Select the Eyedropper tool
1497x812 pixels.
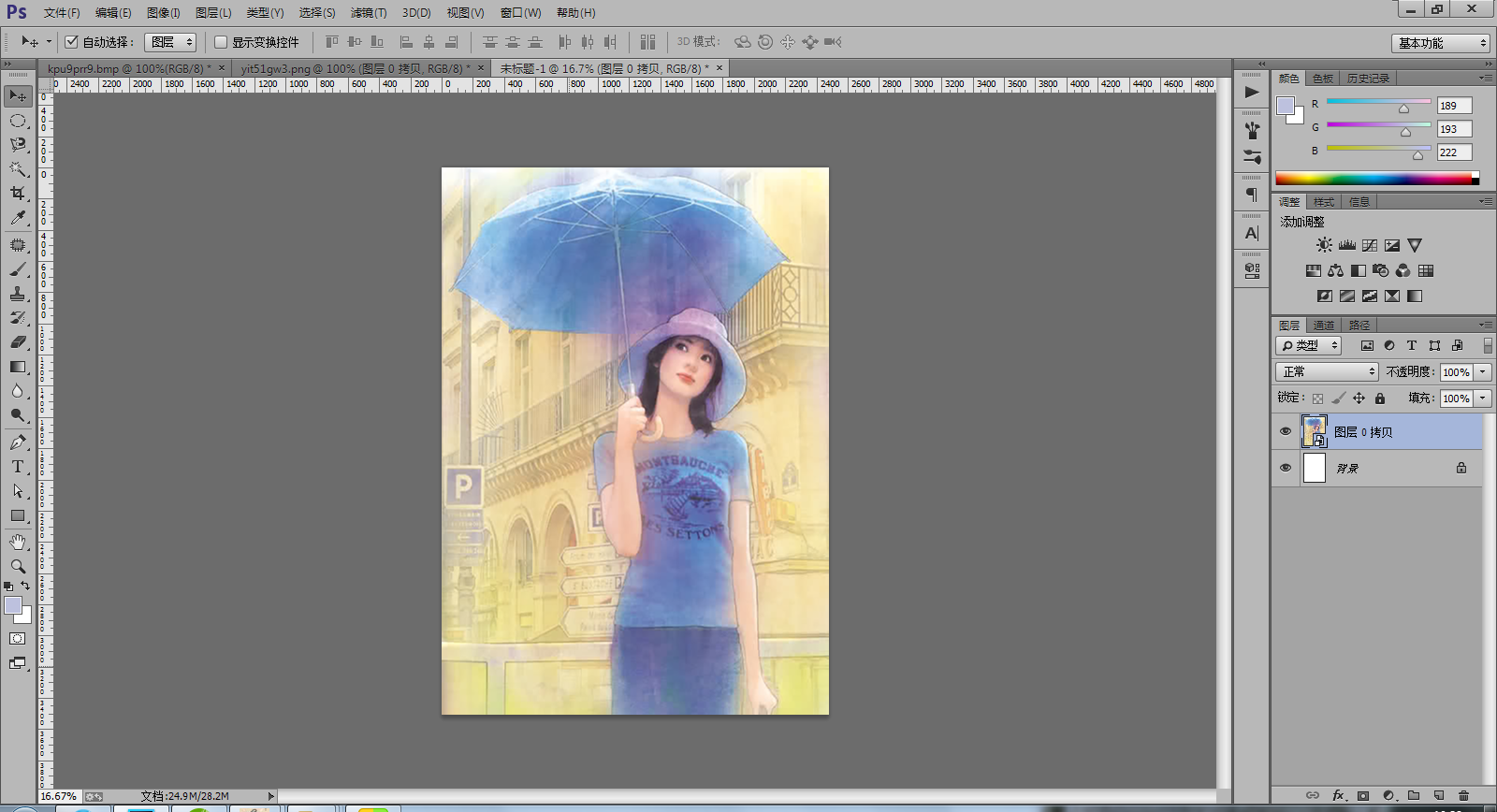[18, 218]
